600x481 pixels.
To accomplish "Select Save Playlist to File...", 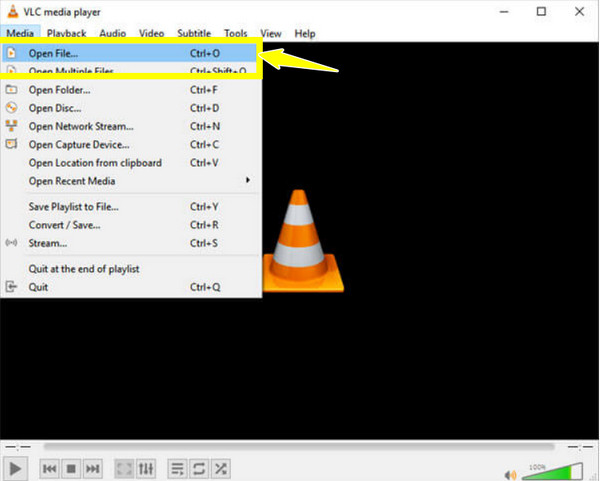I will coord(131,207).
